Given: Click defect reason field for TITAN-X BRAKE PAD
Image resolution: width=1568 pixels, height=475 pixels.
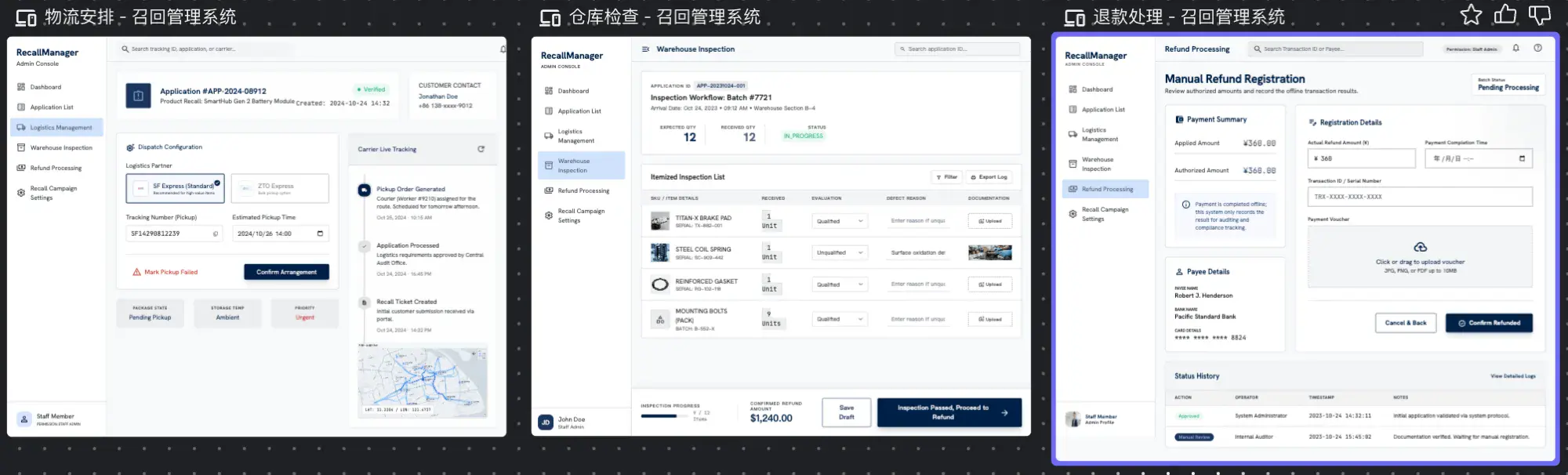Looking at the screenshot, I should tap(918, 221).
